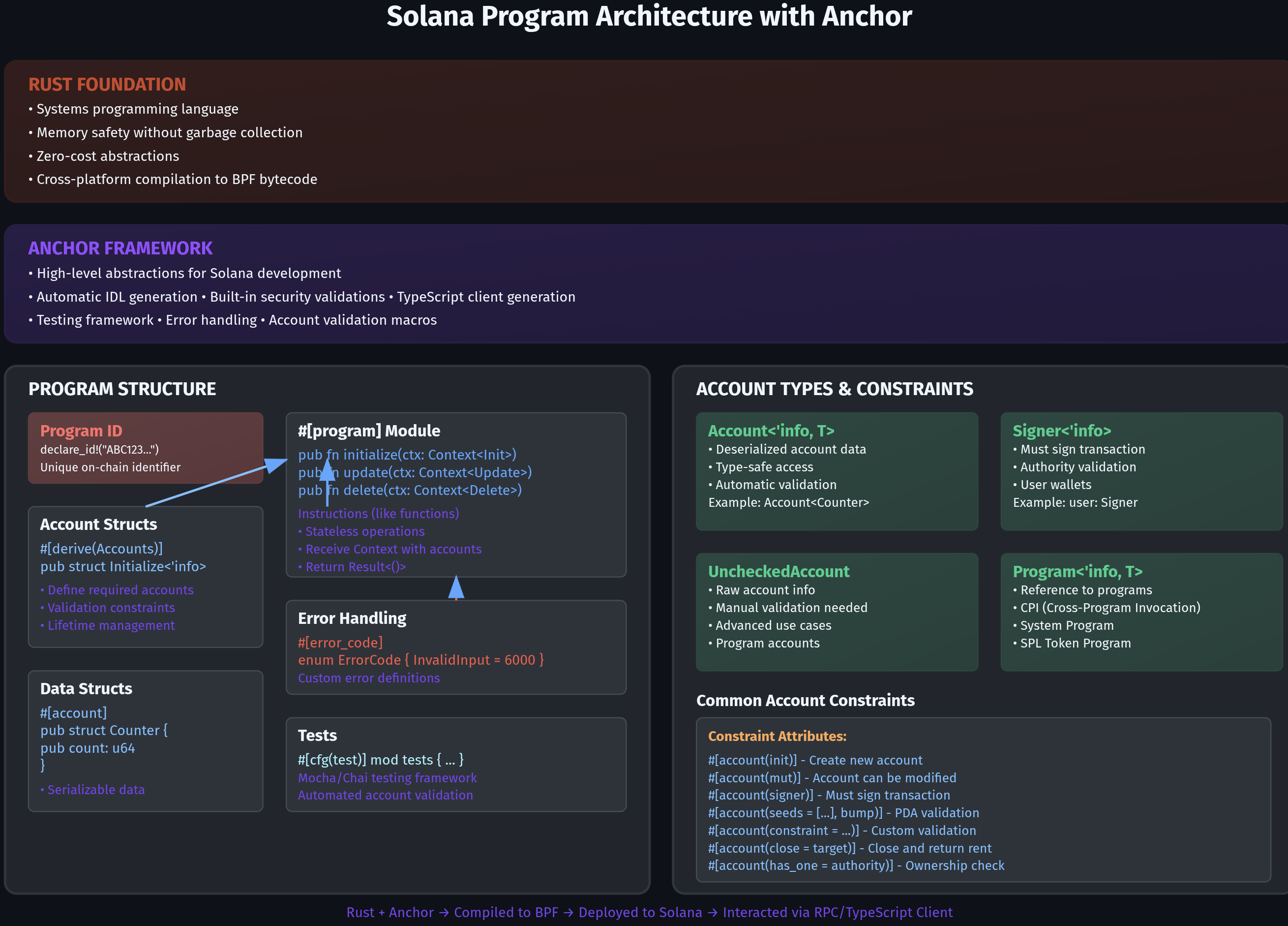Click 'Deserialized account data' bullet
The width and height of the screenshot is (1288, 926).
tap(787, 449)
